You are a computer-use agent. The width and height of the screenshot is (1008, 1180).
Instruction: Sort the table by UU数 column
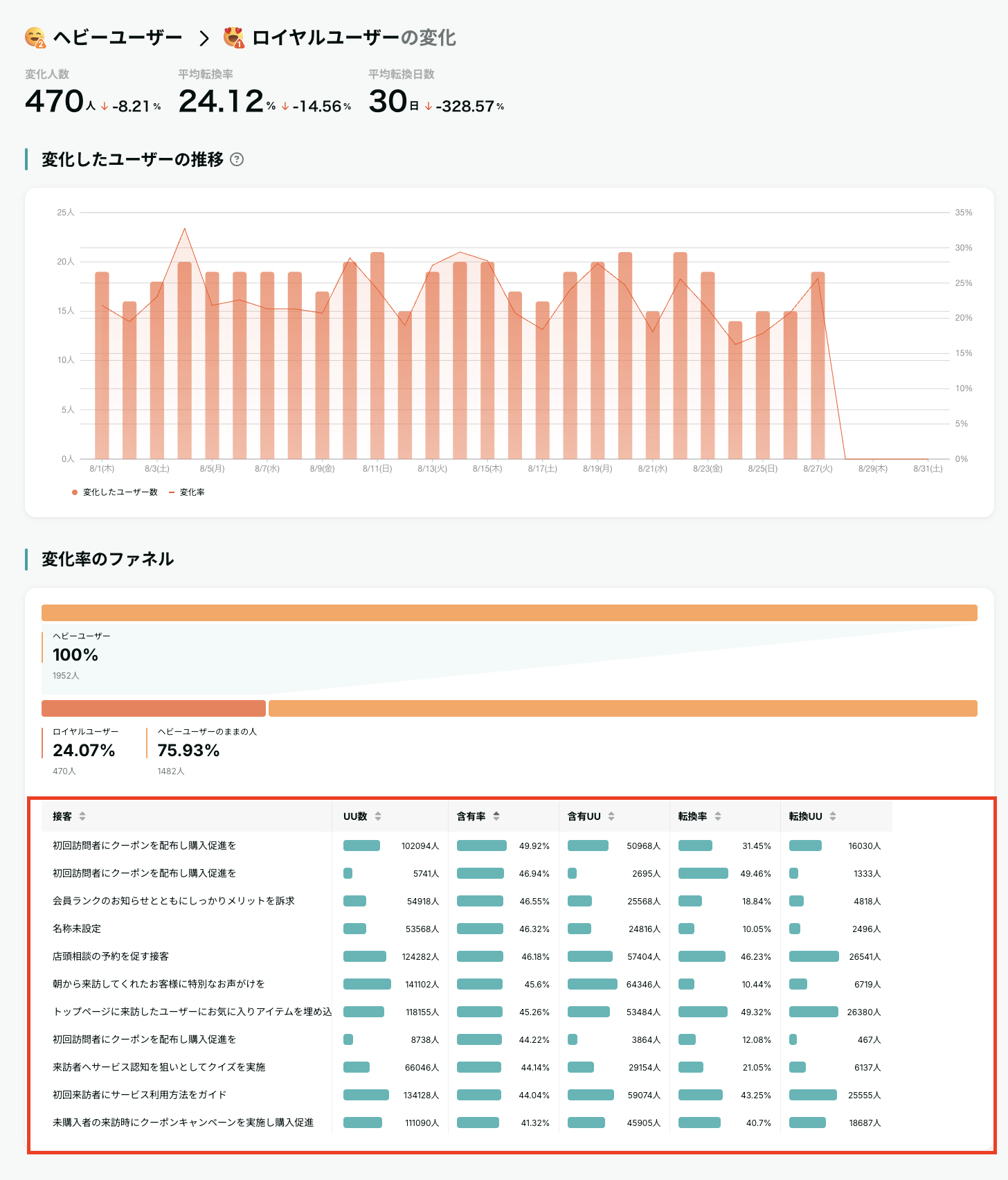click(x=378, y=816)
